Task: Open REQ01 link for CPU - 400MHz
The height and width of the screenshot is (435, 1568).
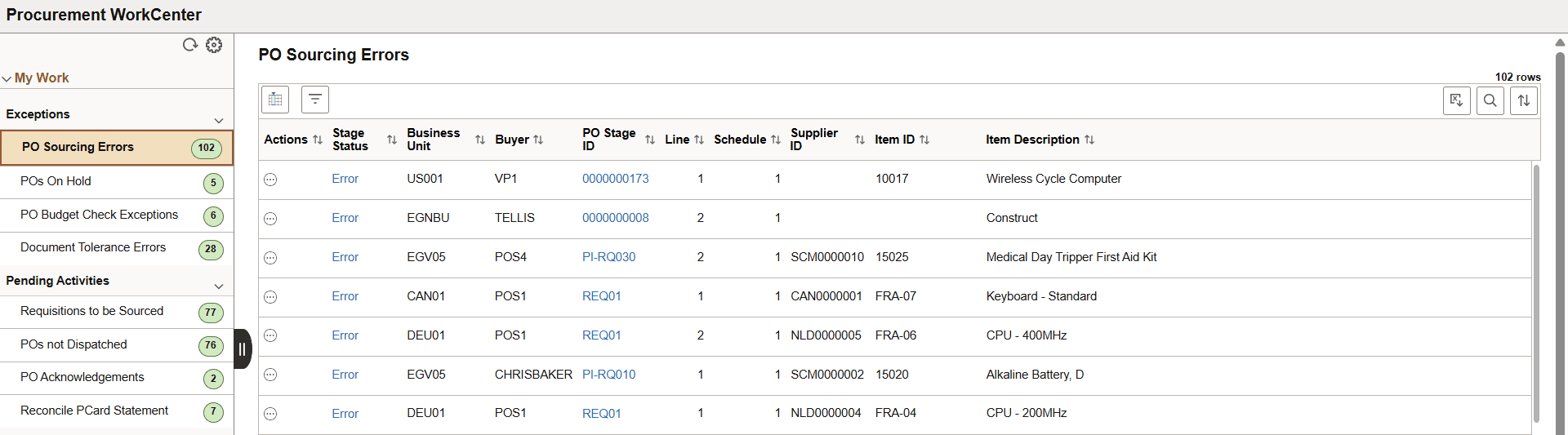Action: (x=601, y=335)
